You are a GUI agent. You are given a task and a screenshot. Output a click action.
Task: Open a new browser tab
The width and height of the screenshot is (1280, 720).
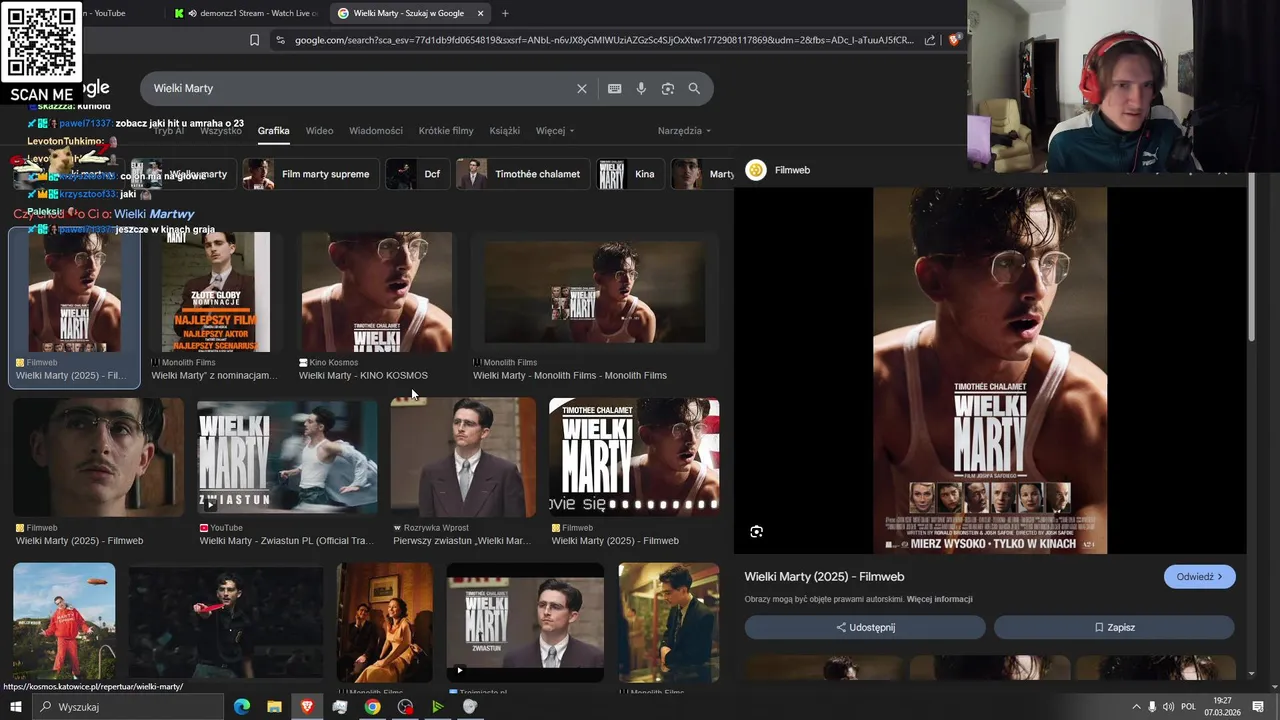tap(505, 13)
